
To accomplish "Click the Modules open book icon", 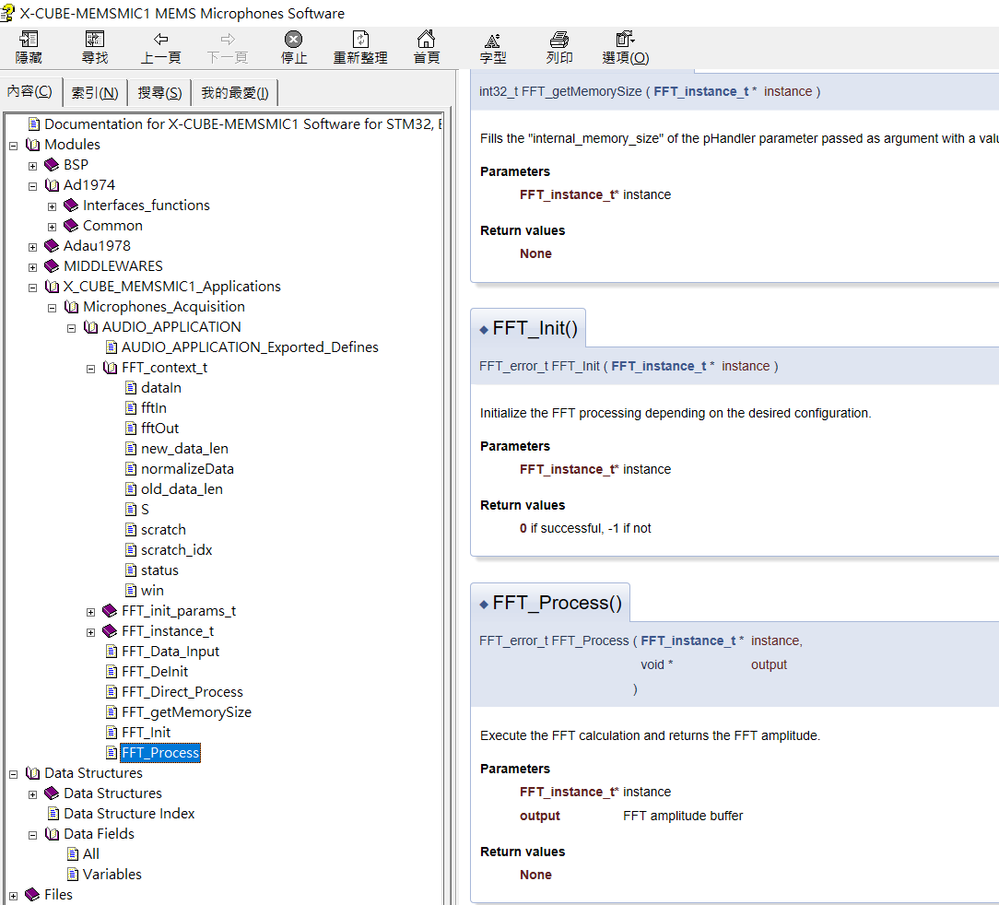I will point(32,145).
